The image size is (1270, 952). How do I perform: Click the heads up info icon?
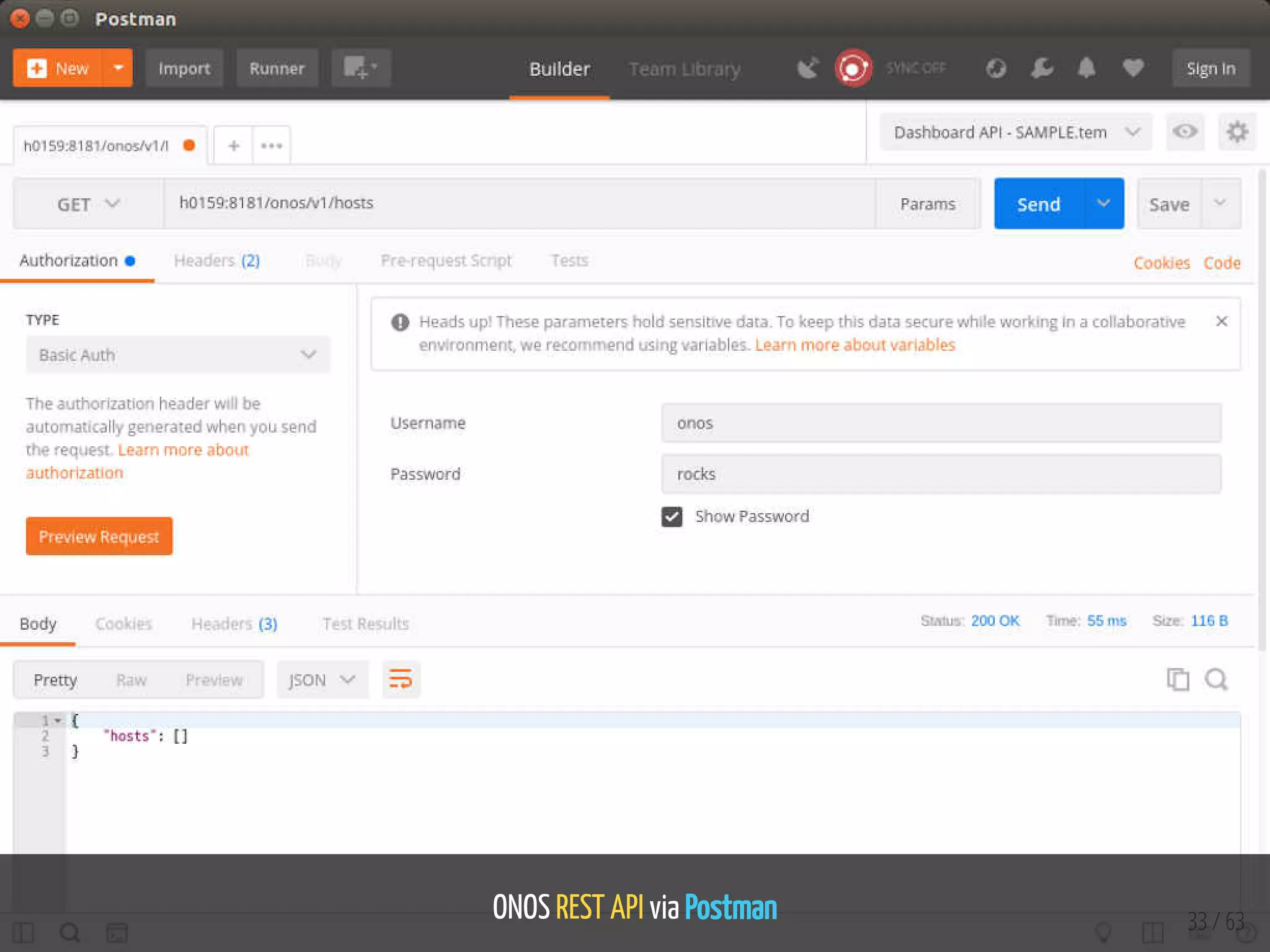pyautogui.click(x=400, y=322)
